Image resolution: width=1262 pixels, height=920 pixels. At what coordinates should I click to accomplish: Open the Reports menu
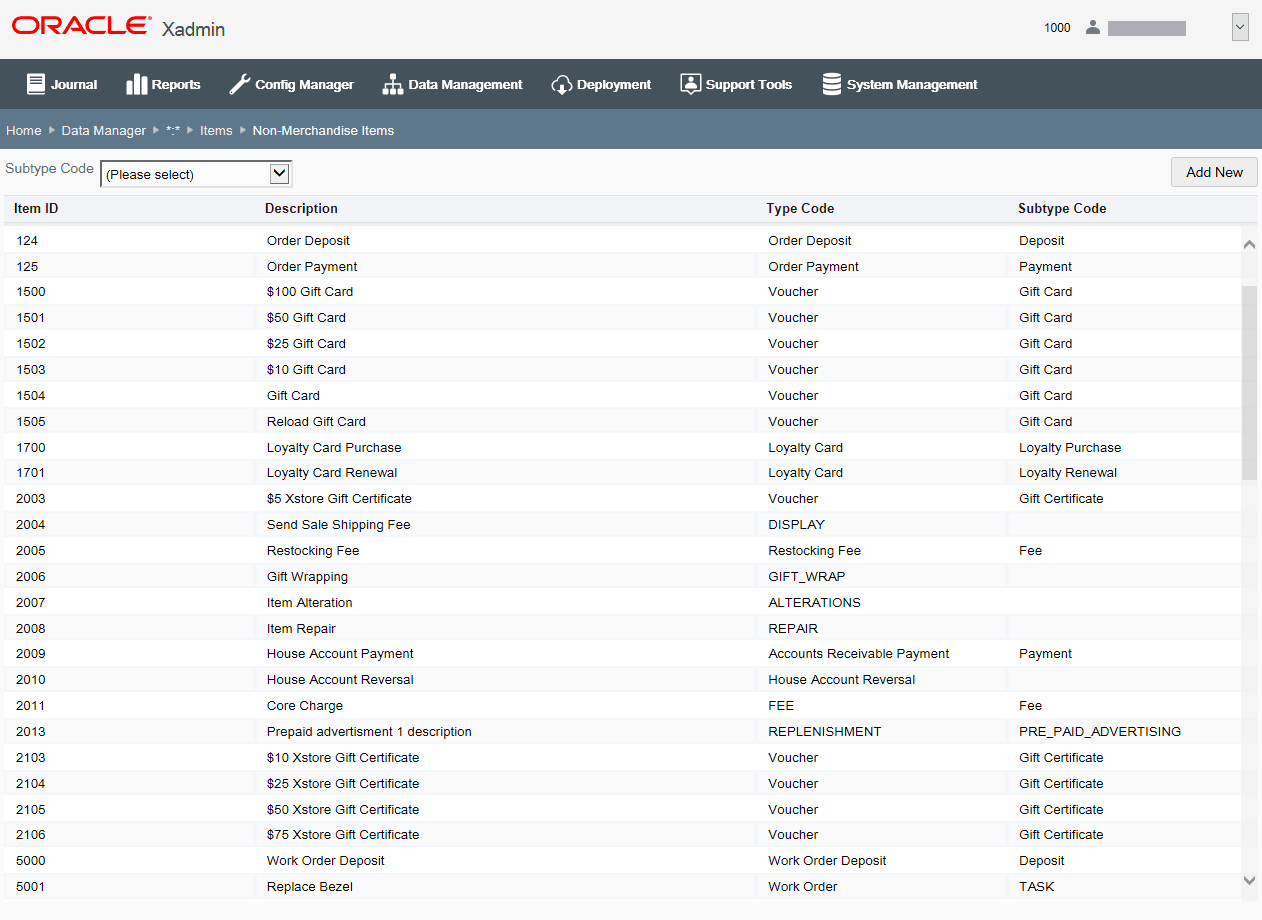(164, 84)
